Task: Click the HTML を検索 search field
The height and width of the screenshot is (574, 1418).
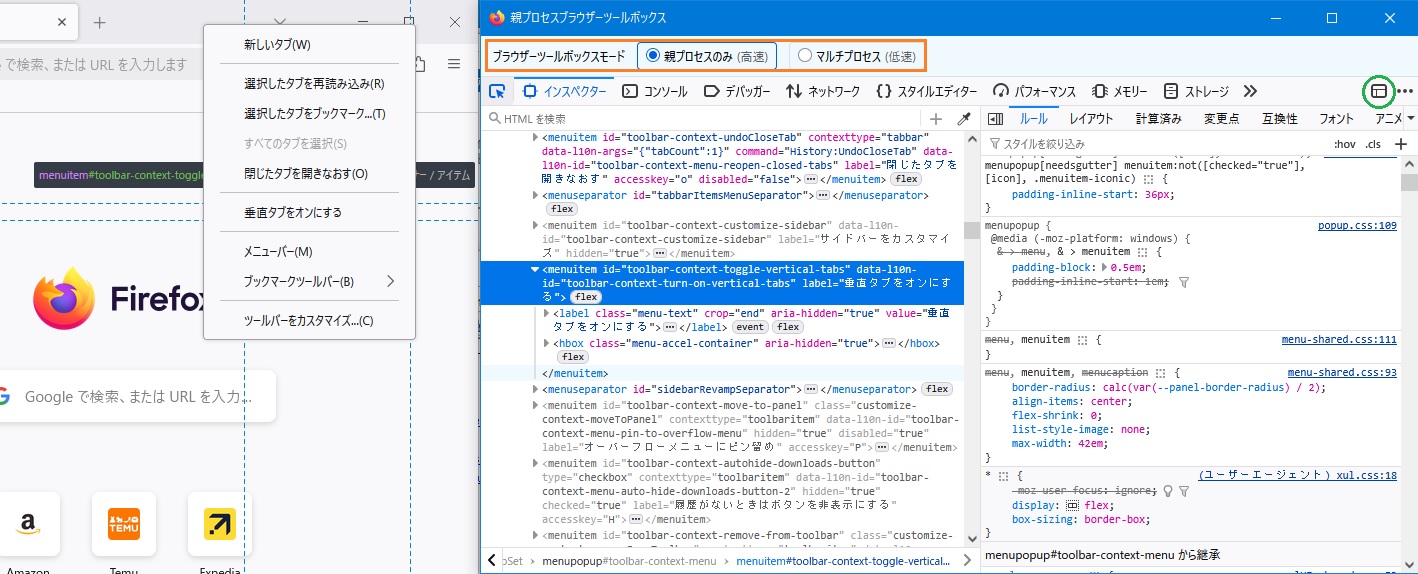Action: [700, 119]
